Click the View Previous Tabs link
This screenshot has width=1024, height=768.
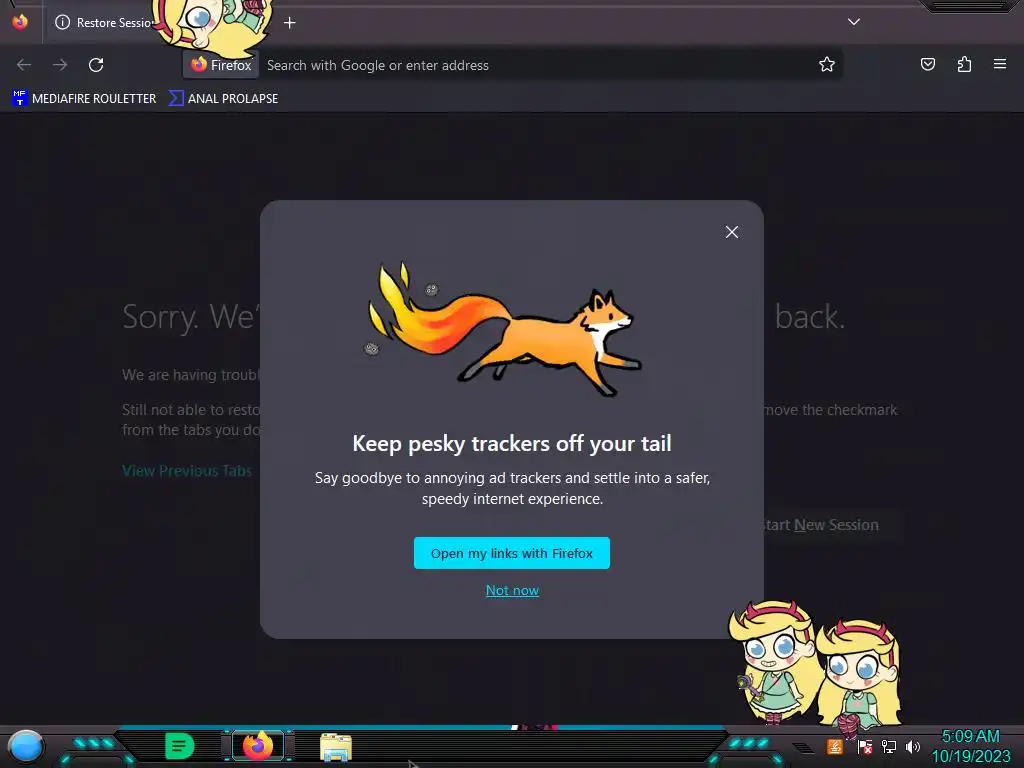click(187, 471)
